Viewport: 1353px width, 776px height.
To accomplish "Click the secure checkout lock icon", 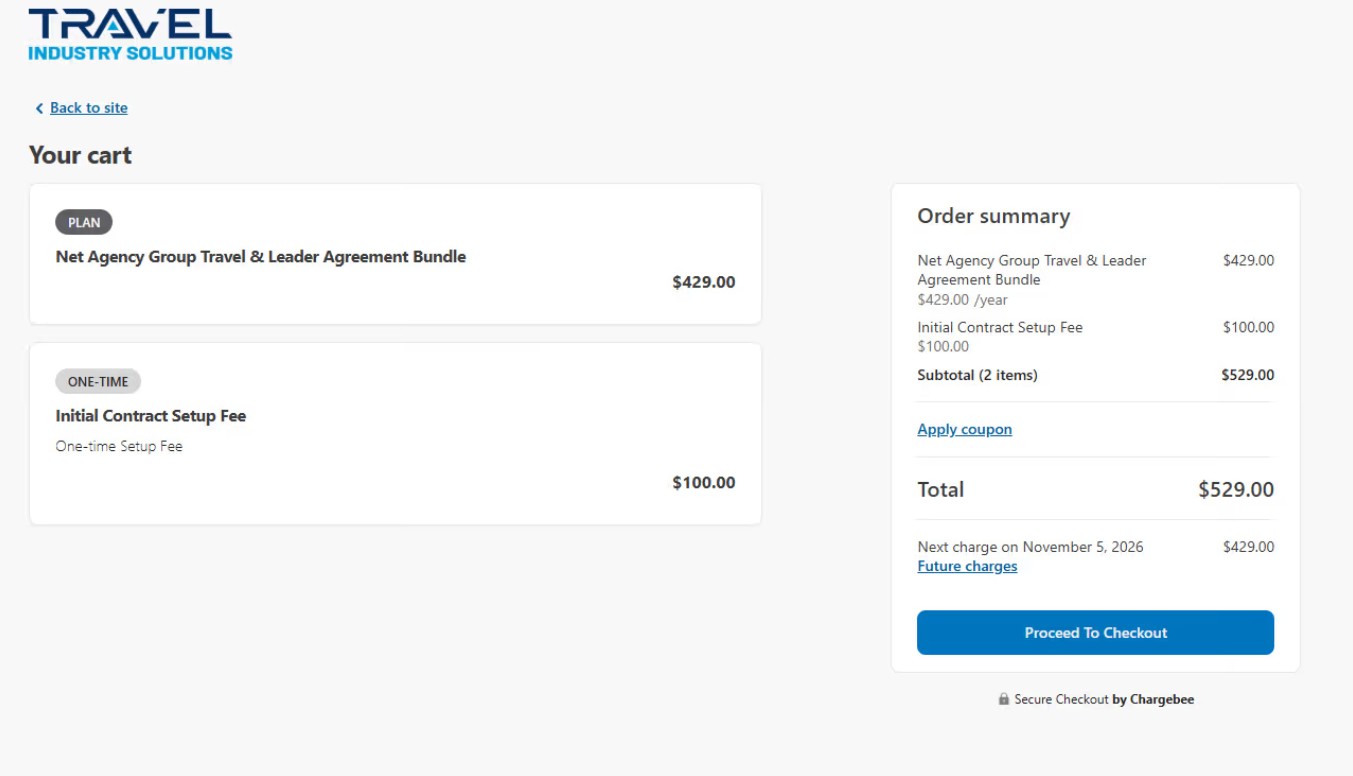I will (1003, 699).
